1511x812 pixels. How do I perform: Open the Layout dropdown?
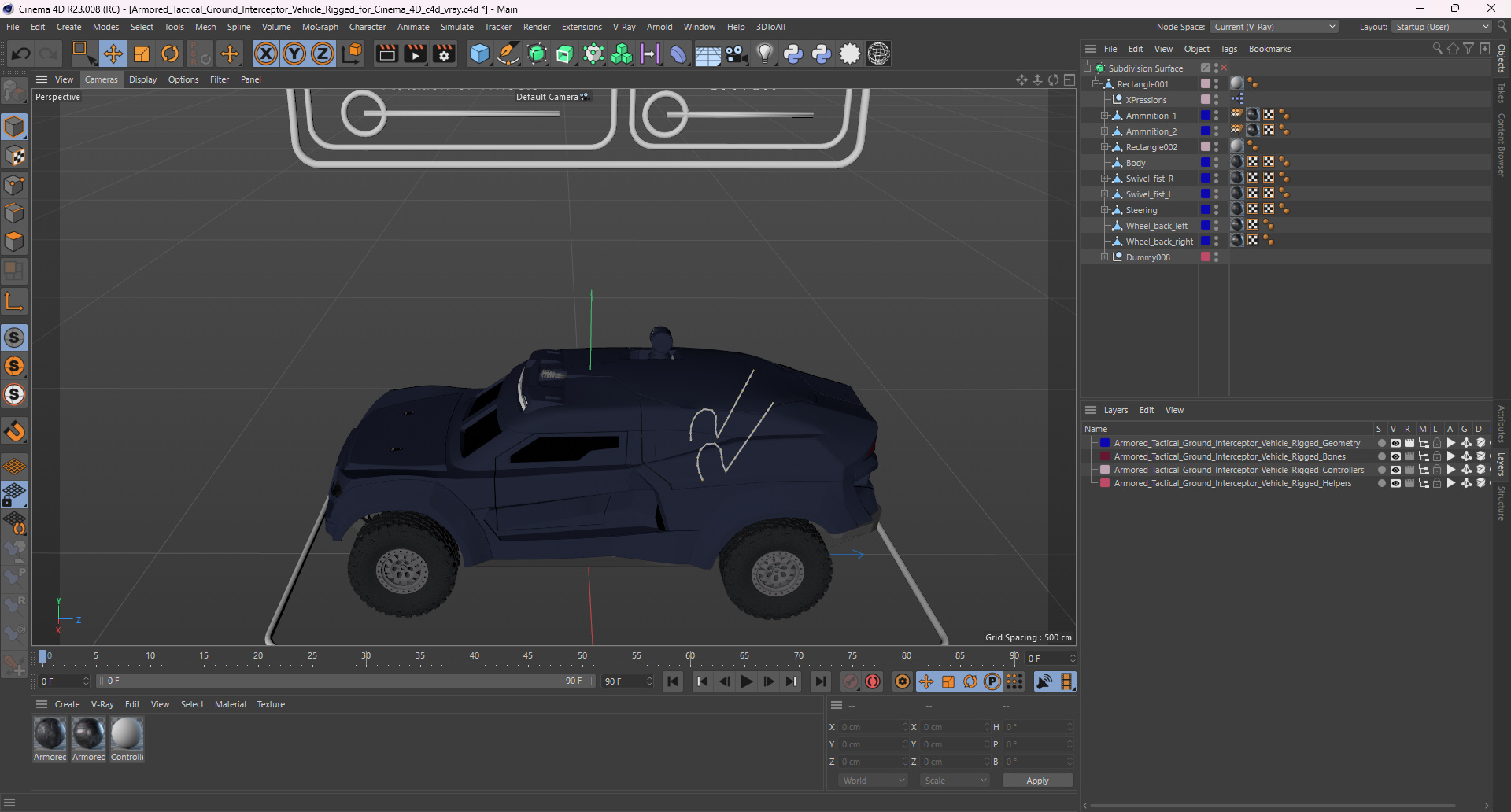pos(1443,27)
